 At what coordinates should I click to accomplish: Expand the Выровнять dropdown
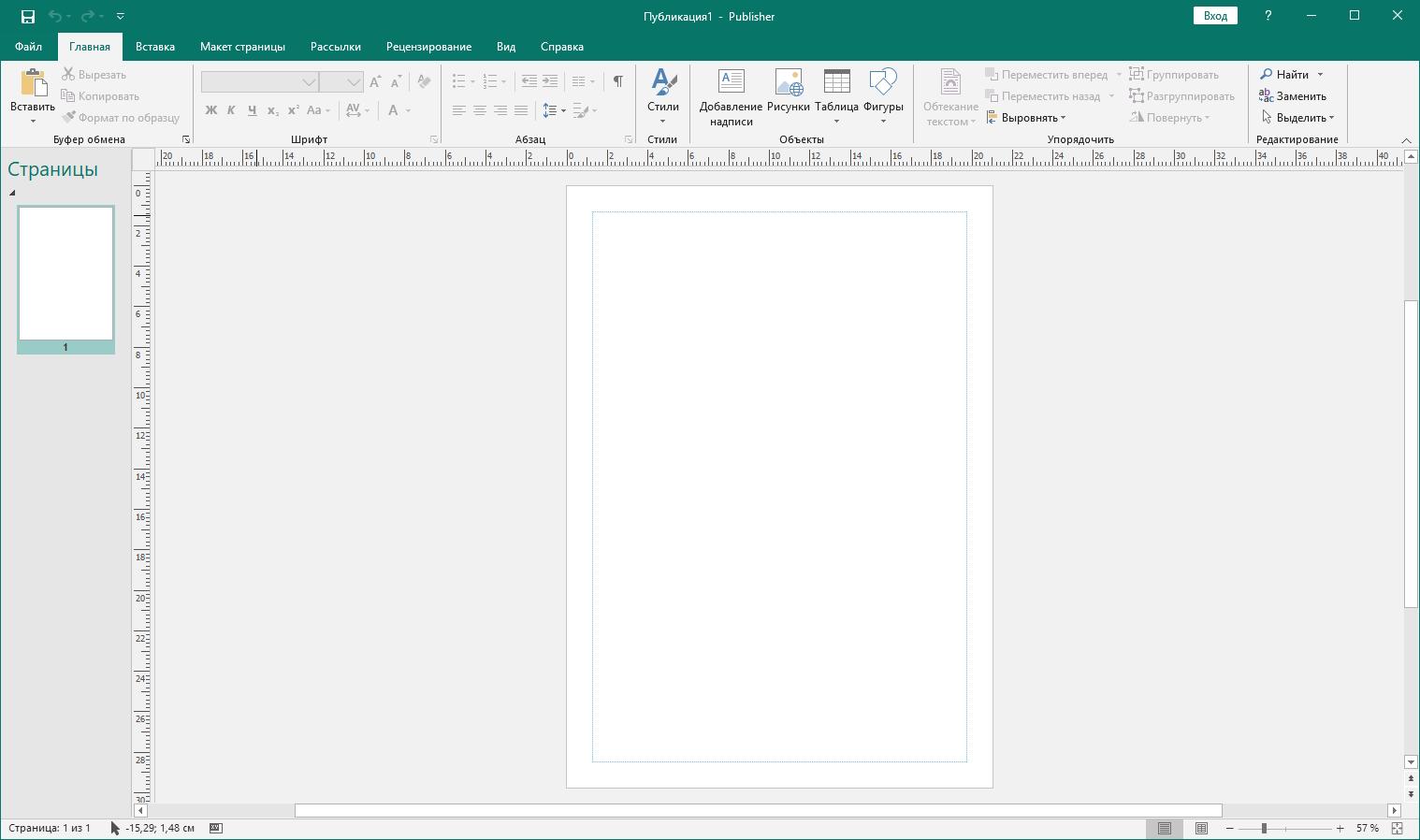(1029, 118)
